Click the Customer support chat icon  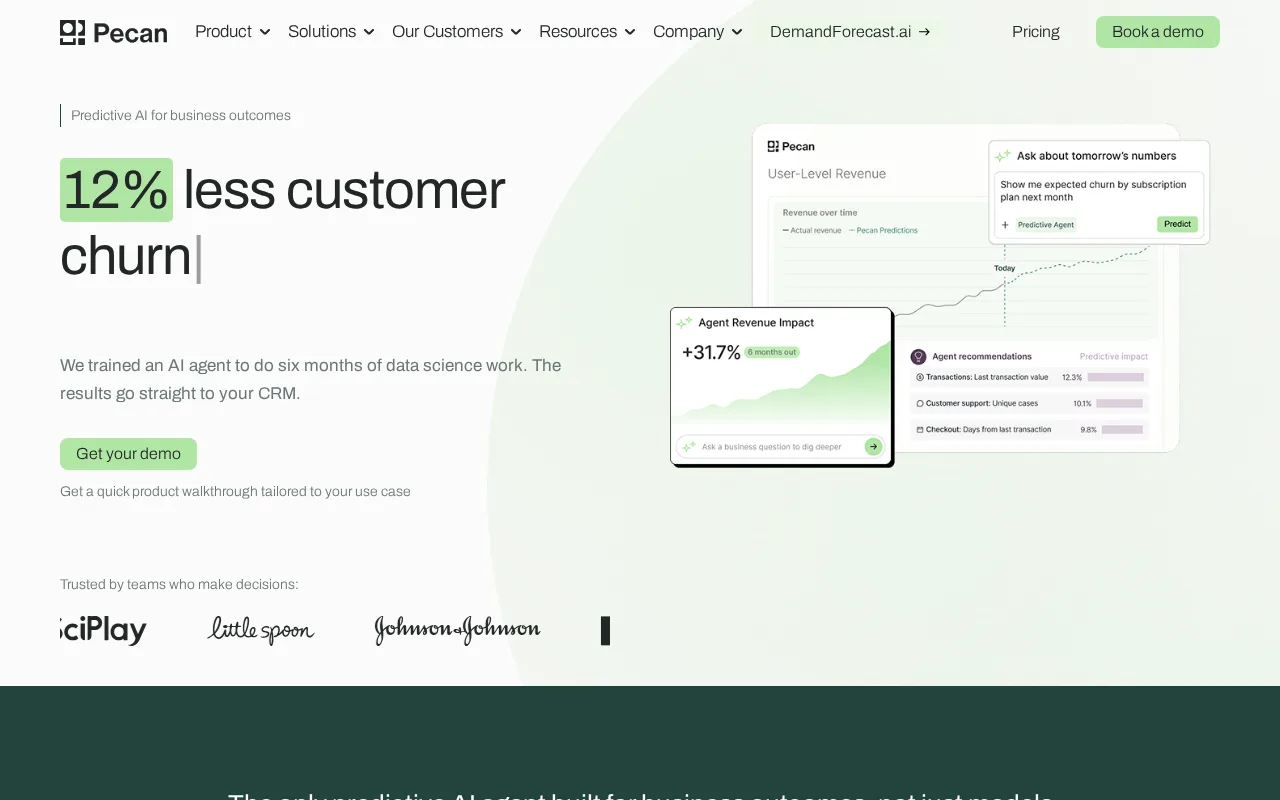(920, 404)
